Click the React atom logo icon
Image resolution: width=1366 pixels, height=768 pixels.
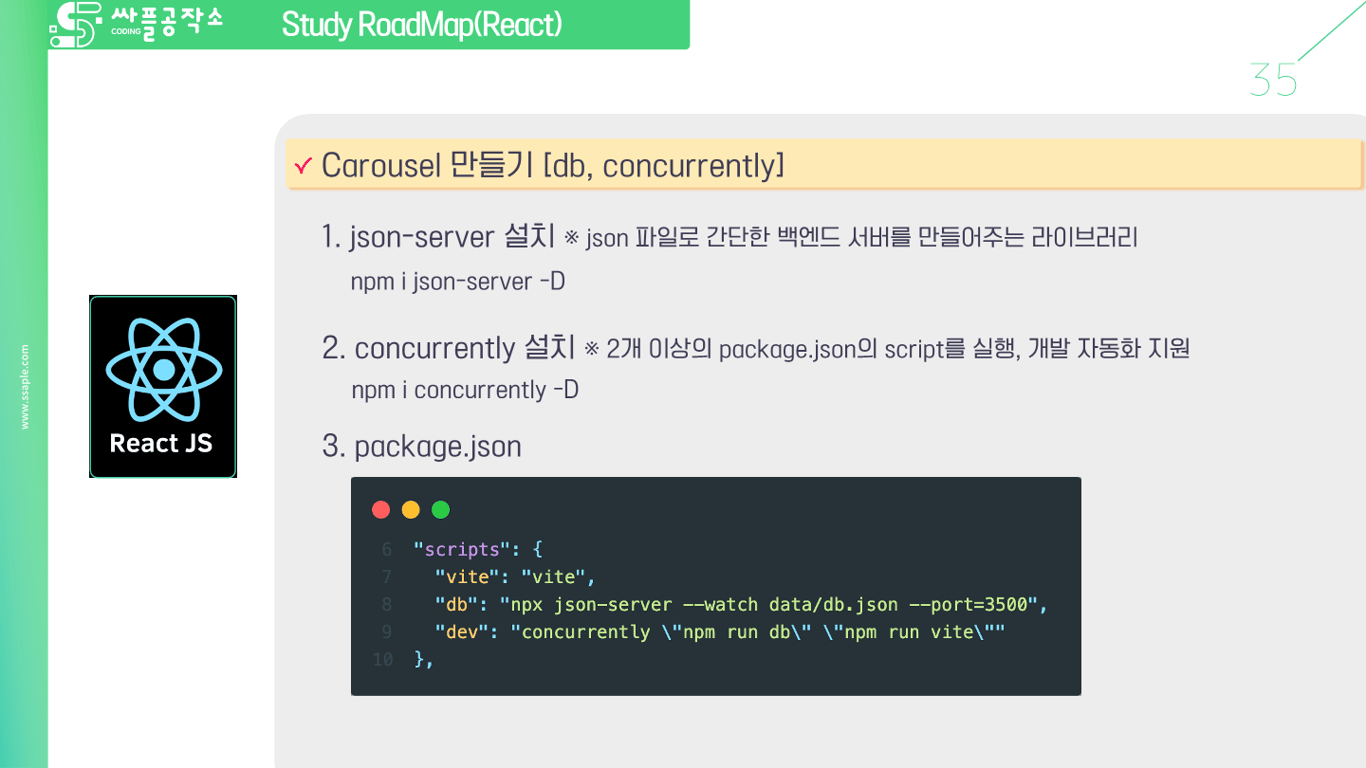coord(162,368)
